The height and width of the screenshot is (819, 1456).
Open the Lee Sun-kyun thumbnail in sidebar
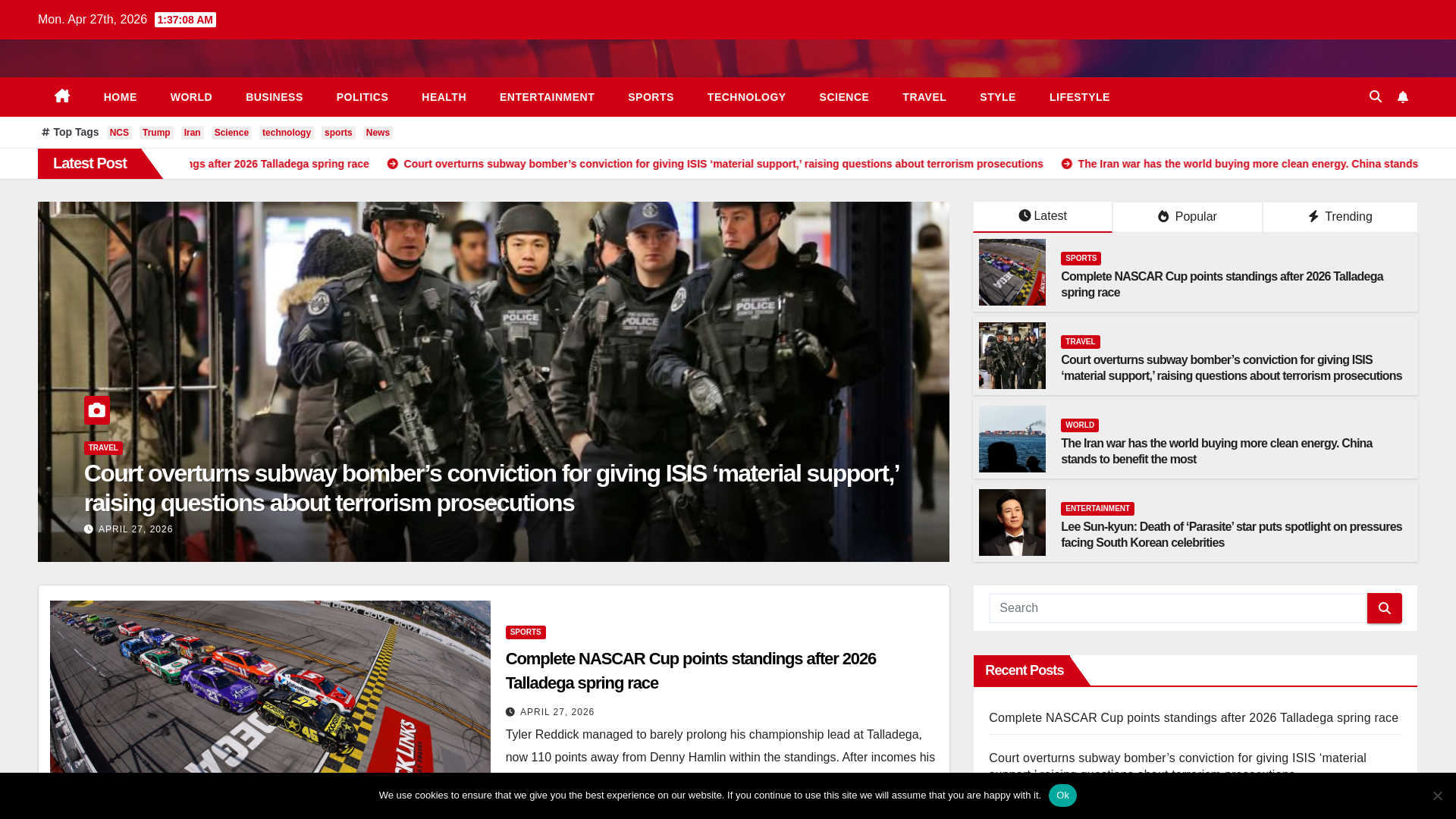1012,522
